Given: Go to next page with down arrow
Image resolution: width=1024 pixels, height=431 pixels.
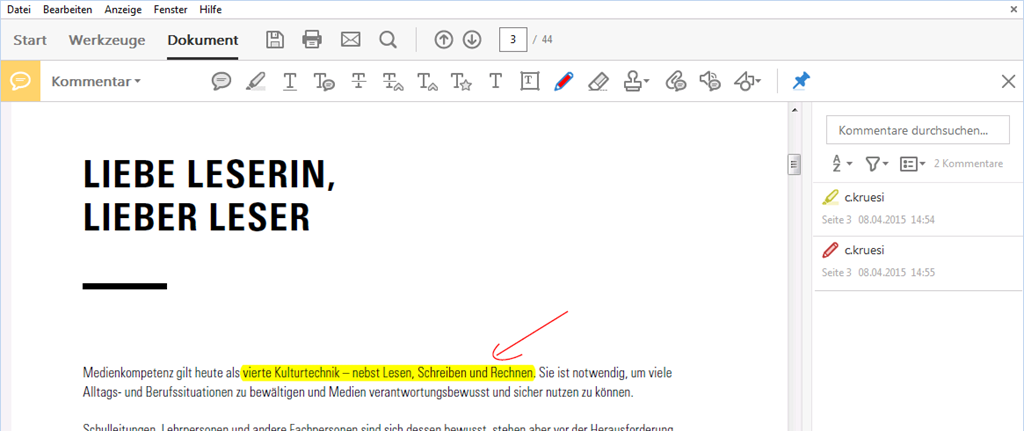Looking at the screenshot, I should coord(472,40).
